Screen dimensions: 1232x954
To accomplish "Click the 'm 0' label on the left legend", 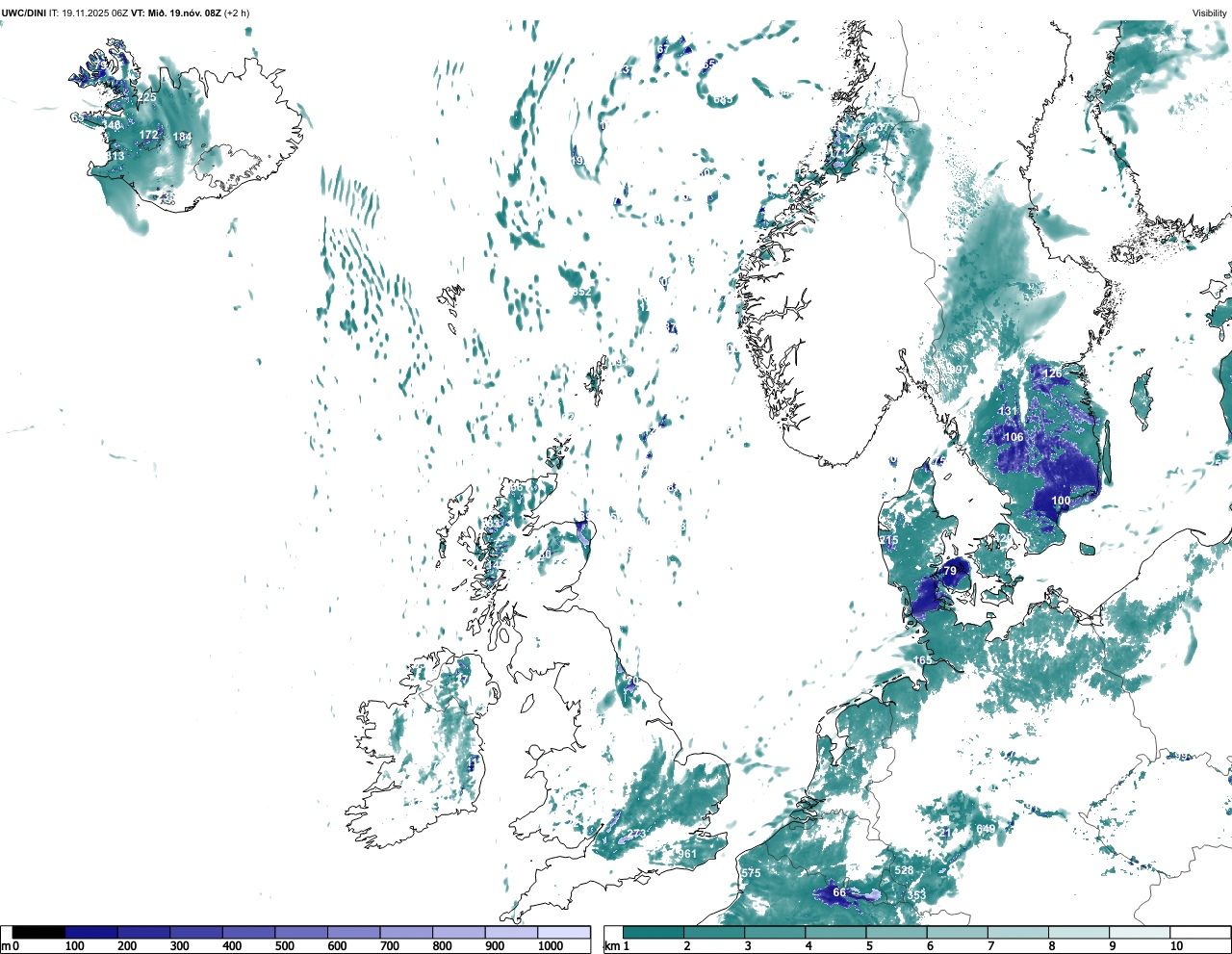I will pos(11,946).
